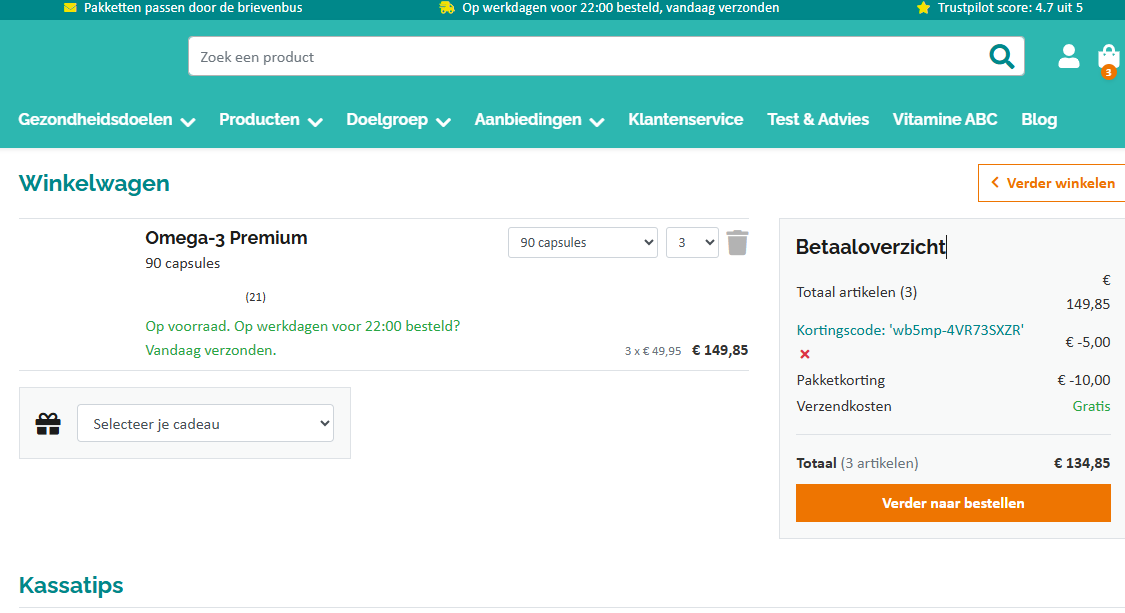Viewport: 1125px width, 613px height.
Task: Click the Winkelwagen heading
Action: point(94,183)
